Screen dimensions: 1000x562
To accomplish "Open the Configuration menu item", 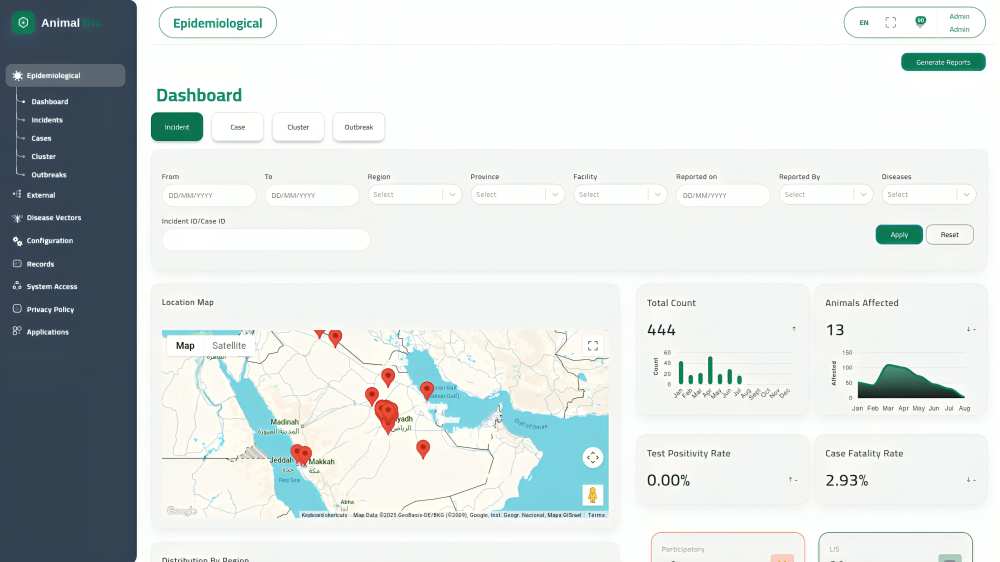I will pos(50,240).
